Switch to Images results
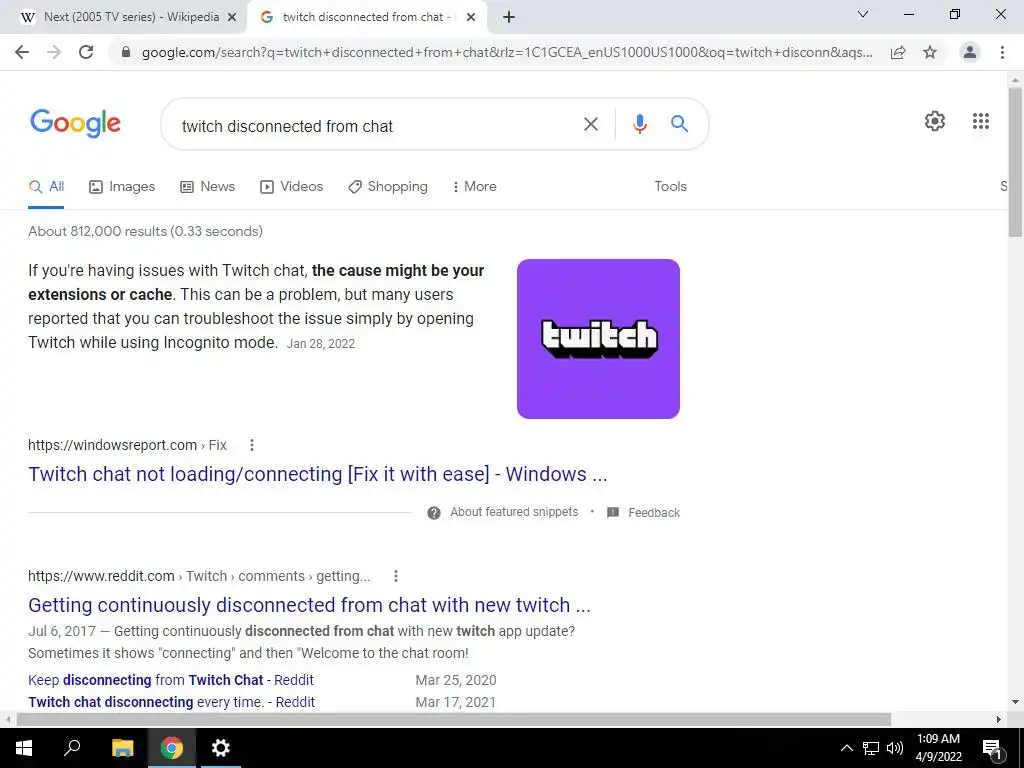The height and width of the screenshot is (768, 1024). [x=122, y=187]
